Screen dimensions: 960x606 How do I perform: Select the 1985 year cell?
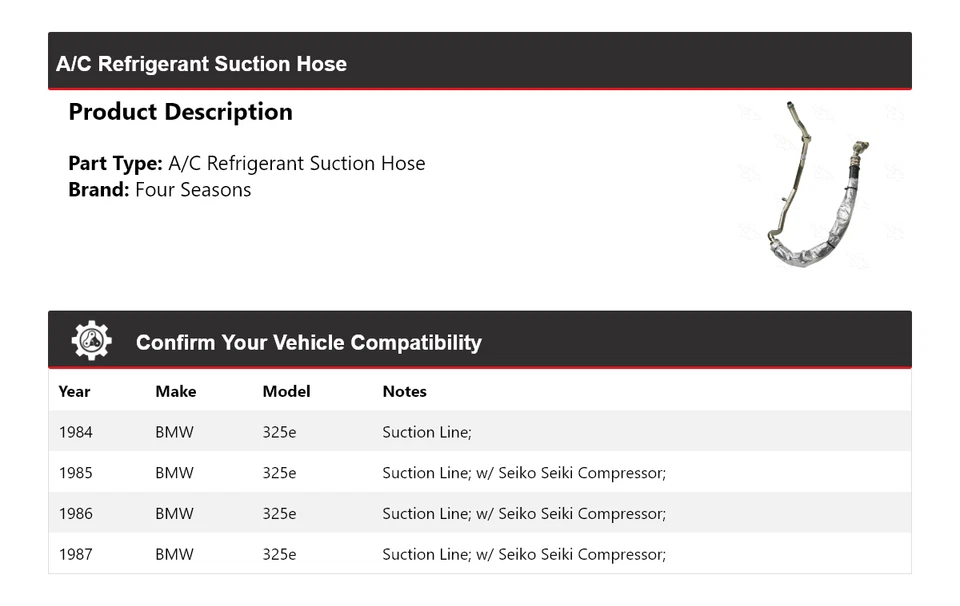tap(75, 473)
